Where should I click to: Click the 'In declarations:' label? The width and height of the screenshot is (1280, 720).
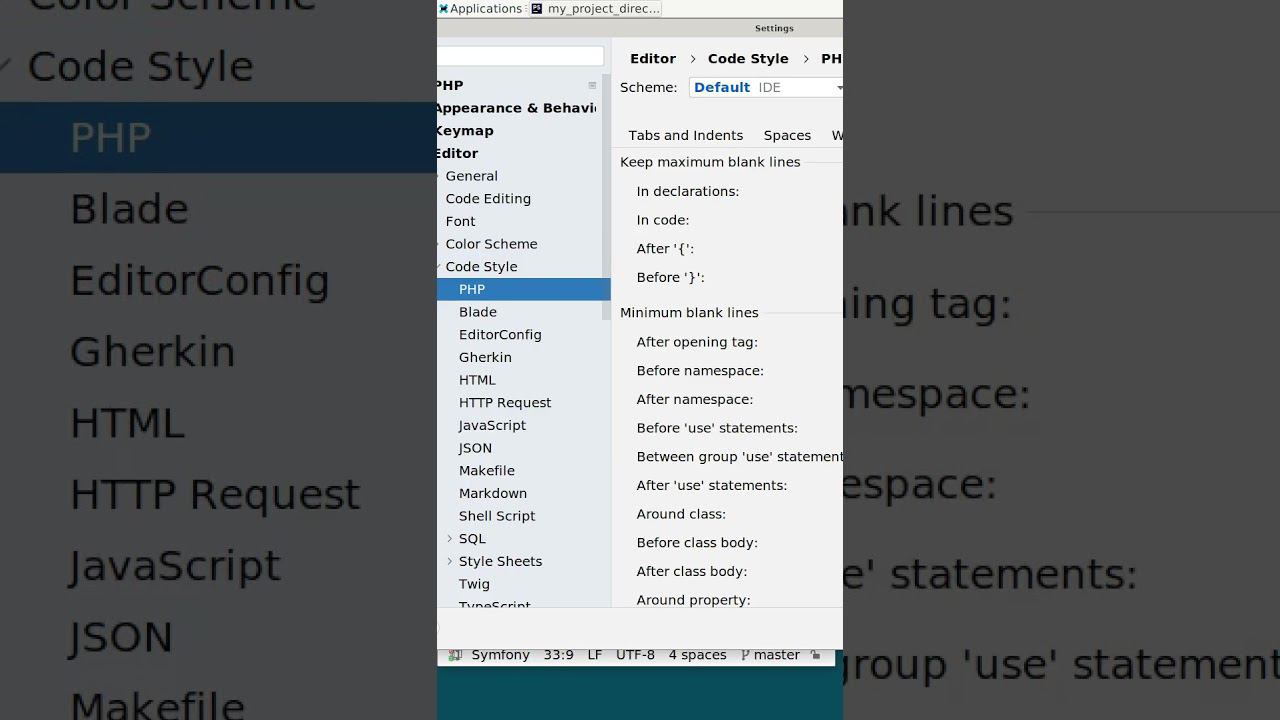[x=688, y=191]
